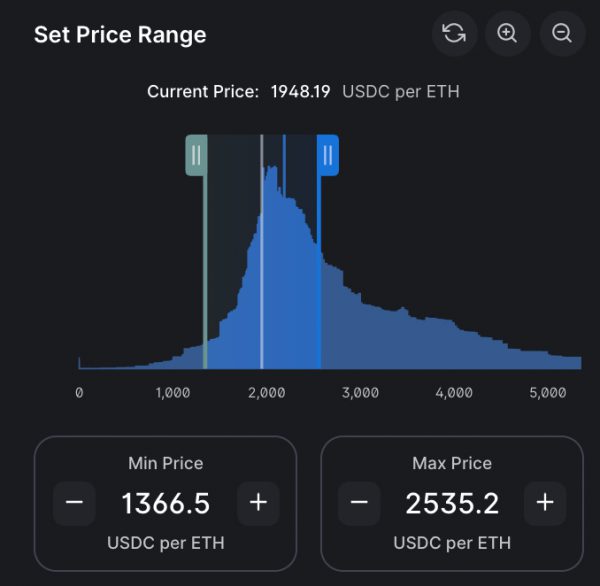Decrease the Min Price with minus button
The height and width of the screenshot is (586, 600).
click(74, 503)
